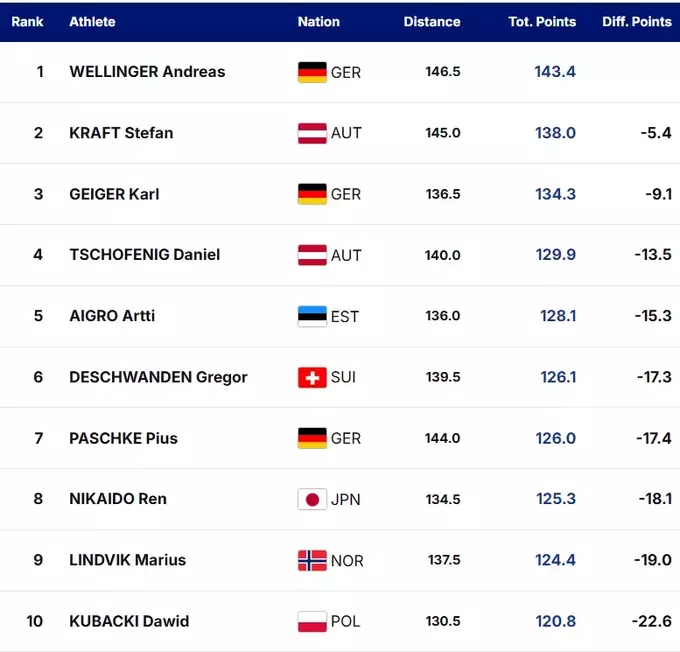Click the Athlete column header
This screenshot has width=680, height=652.
pyautogui.click(x=92, y=21)
